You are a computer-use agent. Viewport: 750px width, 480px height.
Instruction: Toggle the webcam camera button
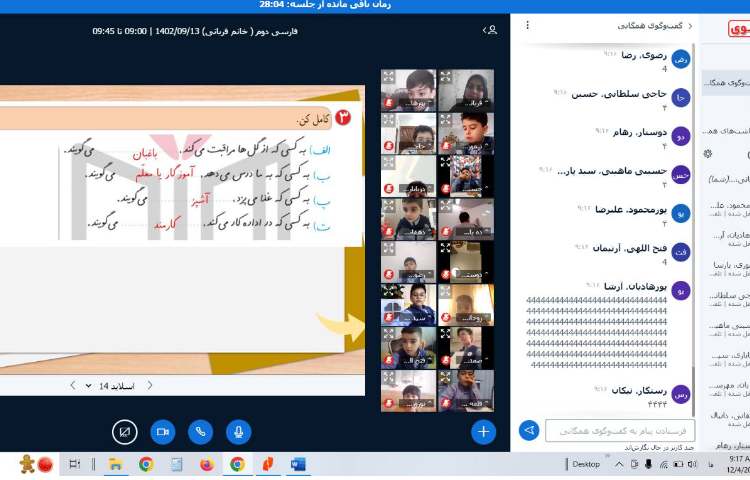point(162,431)
